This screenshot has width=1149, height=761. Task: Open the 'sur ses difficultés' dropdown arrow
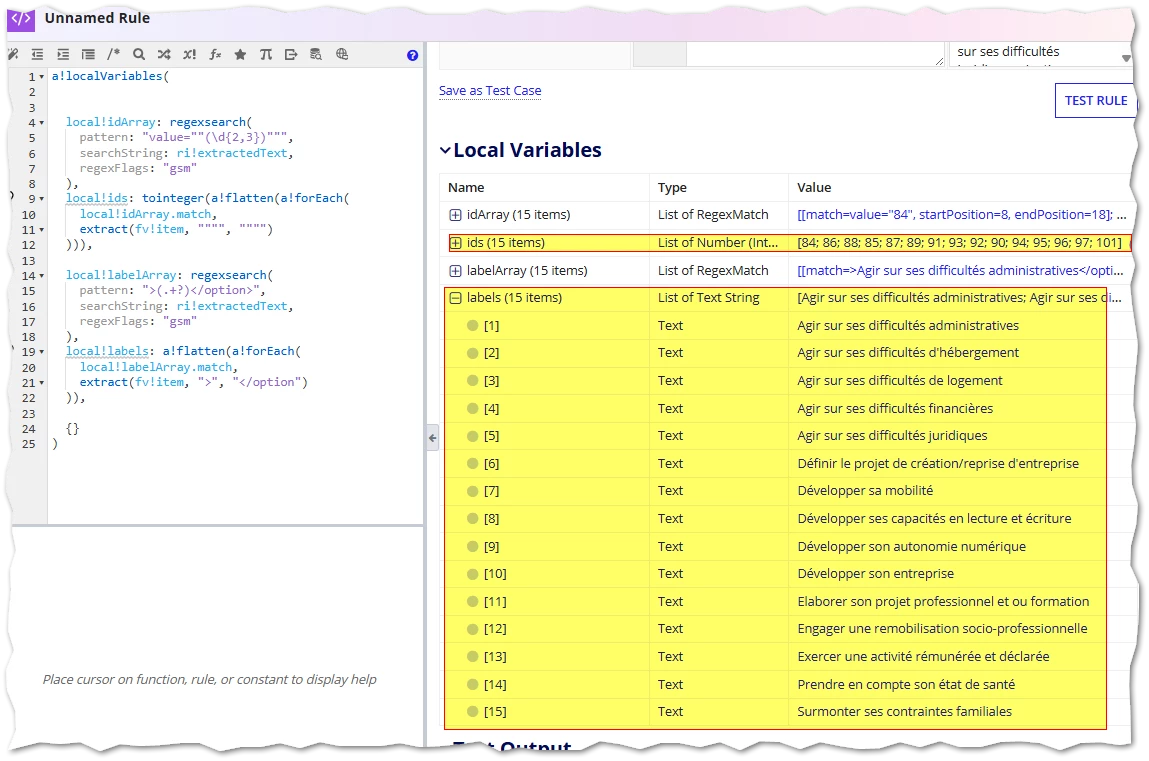tap(1126, 58)
